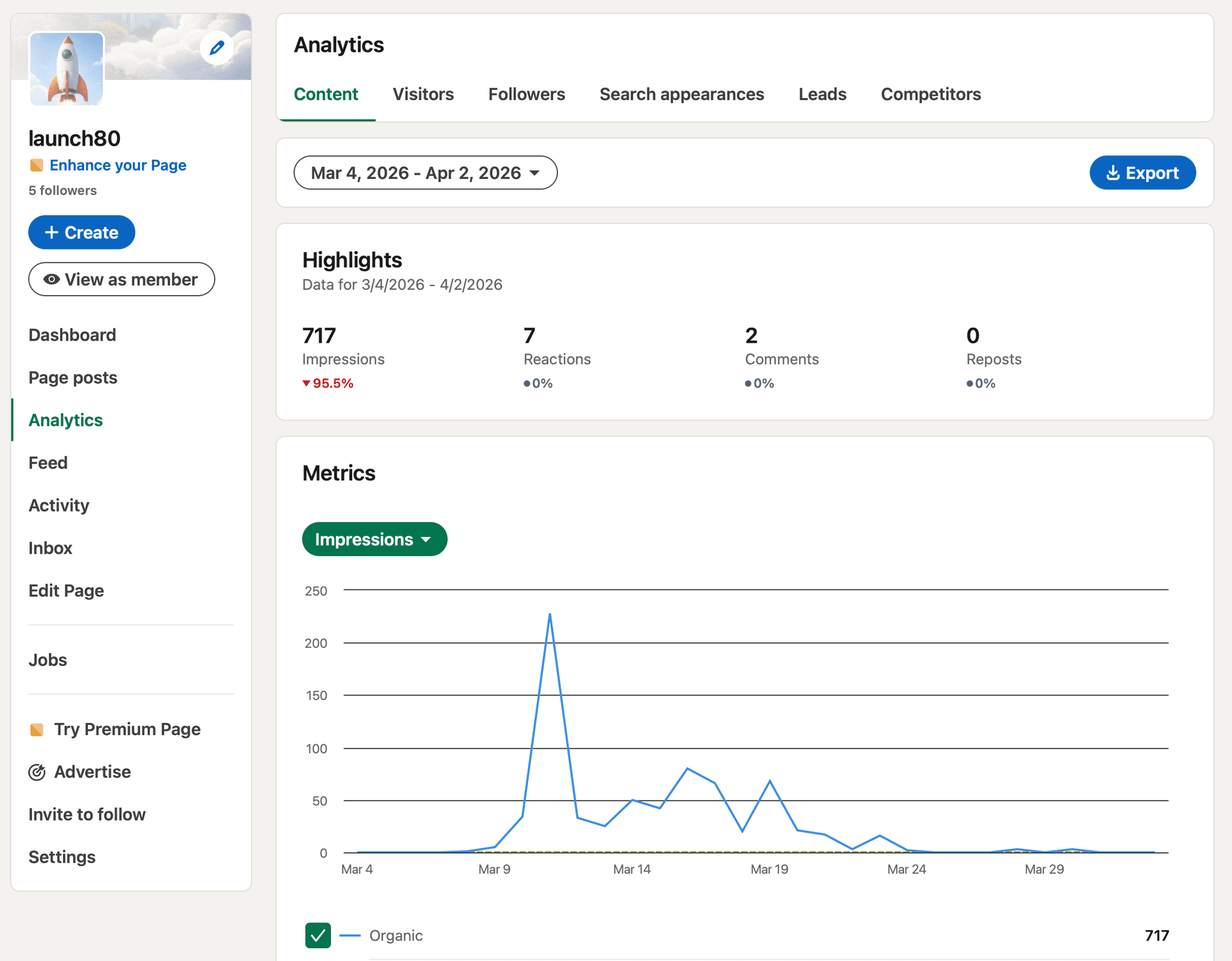
Task: Click the badge icon beside Enhance your Page
Action: [37, 165]
